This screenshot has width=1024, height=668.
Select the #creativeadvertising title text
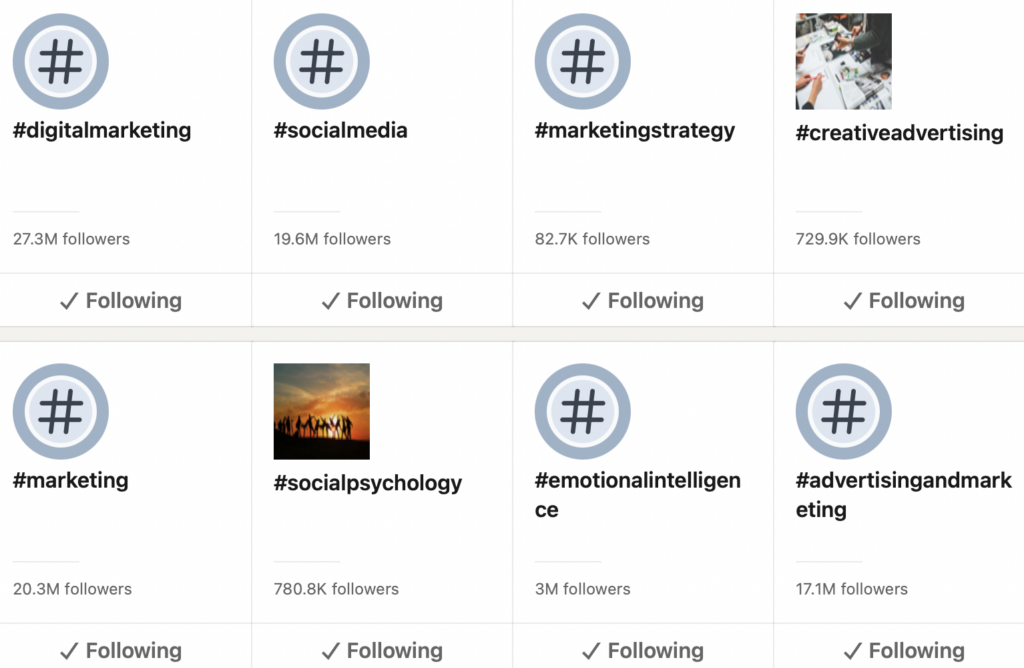(x=899, y=133)
